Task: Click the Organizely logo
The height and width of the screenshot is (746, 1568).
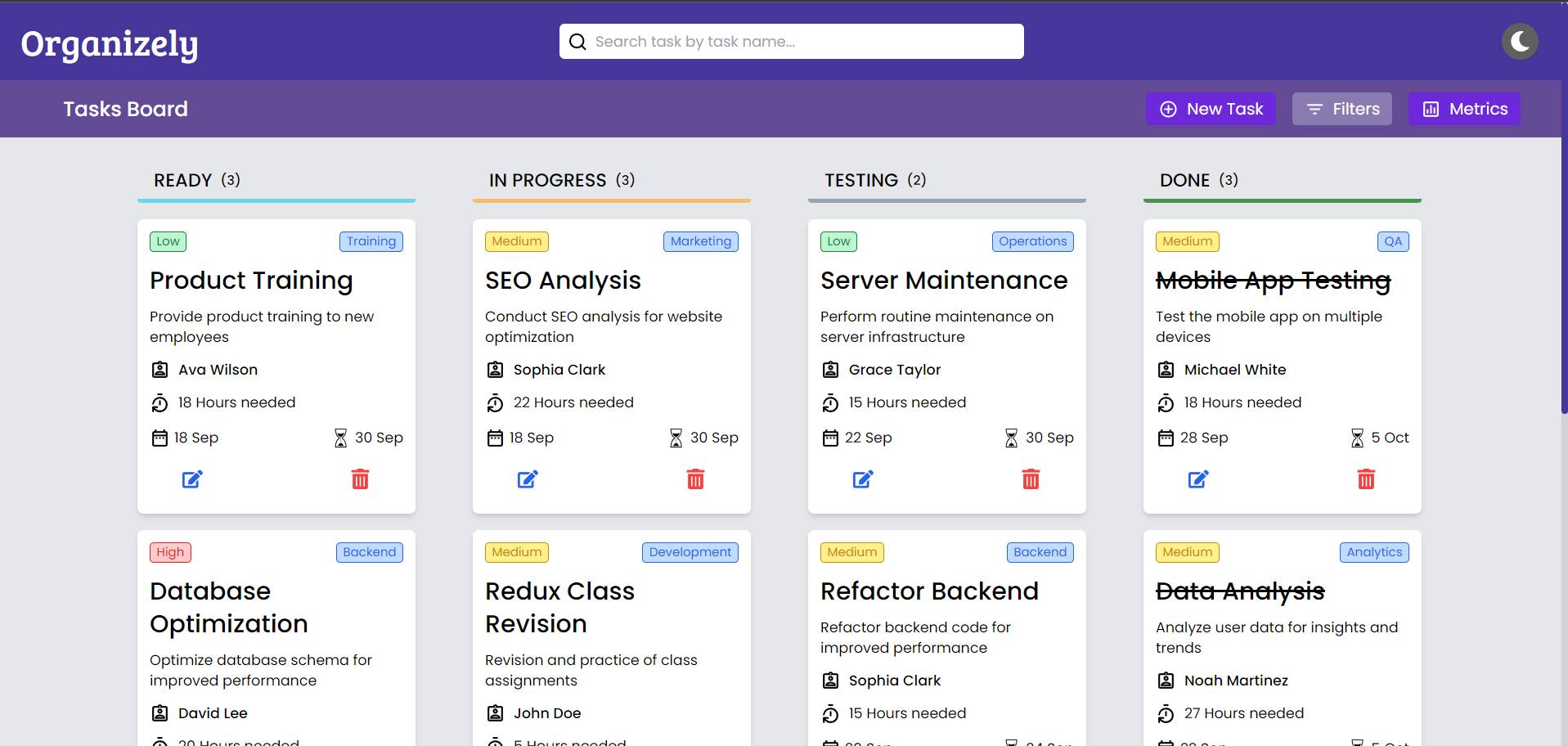Action: [110, 44]
